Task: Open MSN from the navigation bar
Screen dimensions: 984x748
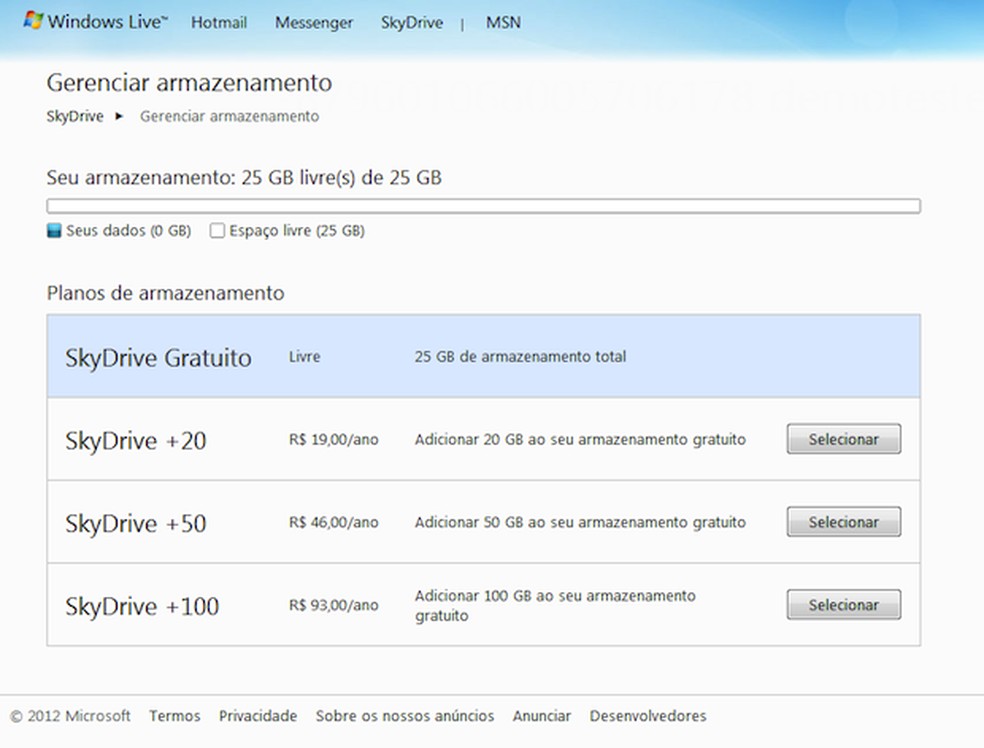Action: [503, 22]
